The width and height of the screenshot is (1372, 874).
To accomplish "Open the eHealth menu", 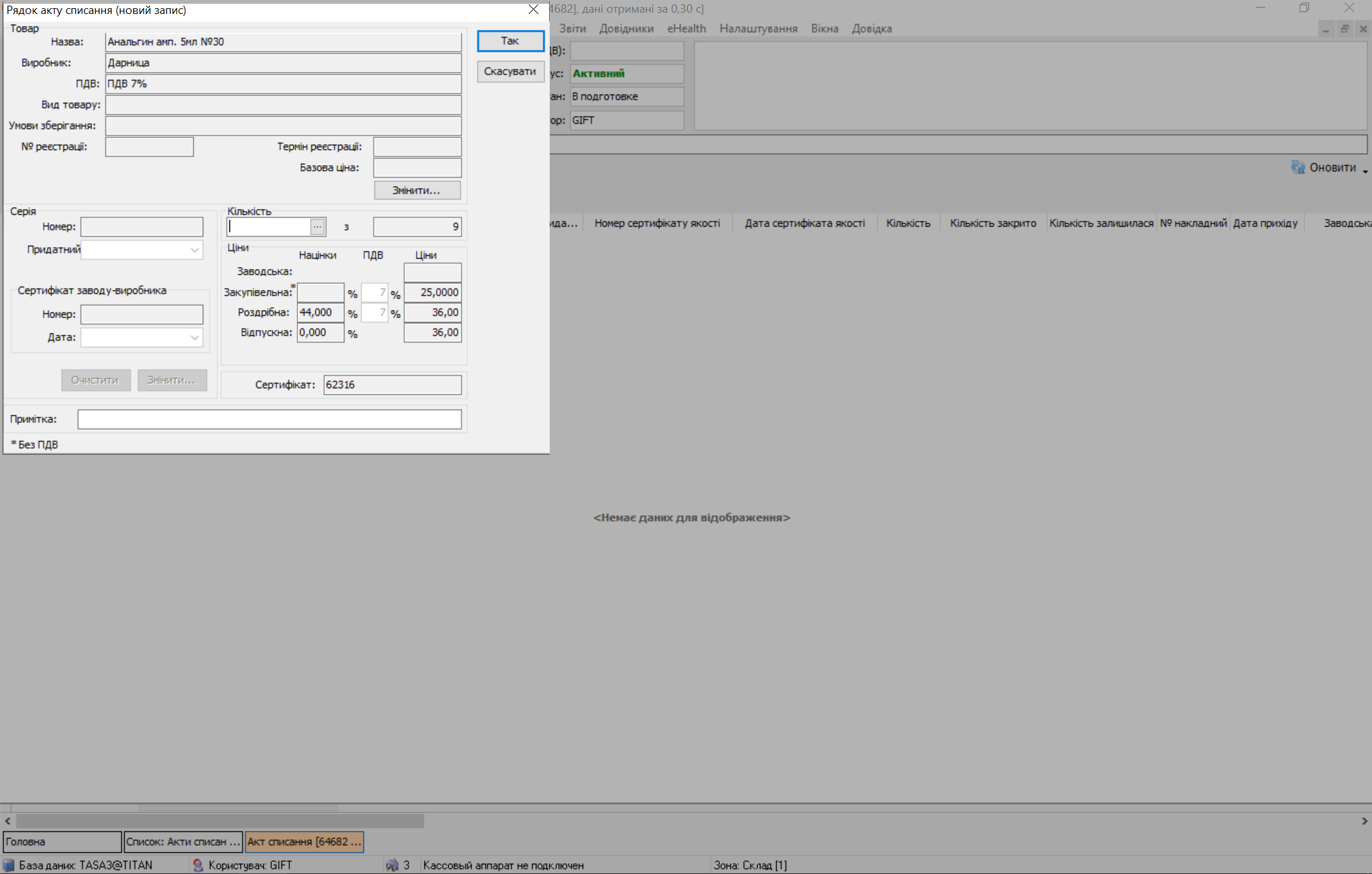I will pos(686,29).
